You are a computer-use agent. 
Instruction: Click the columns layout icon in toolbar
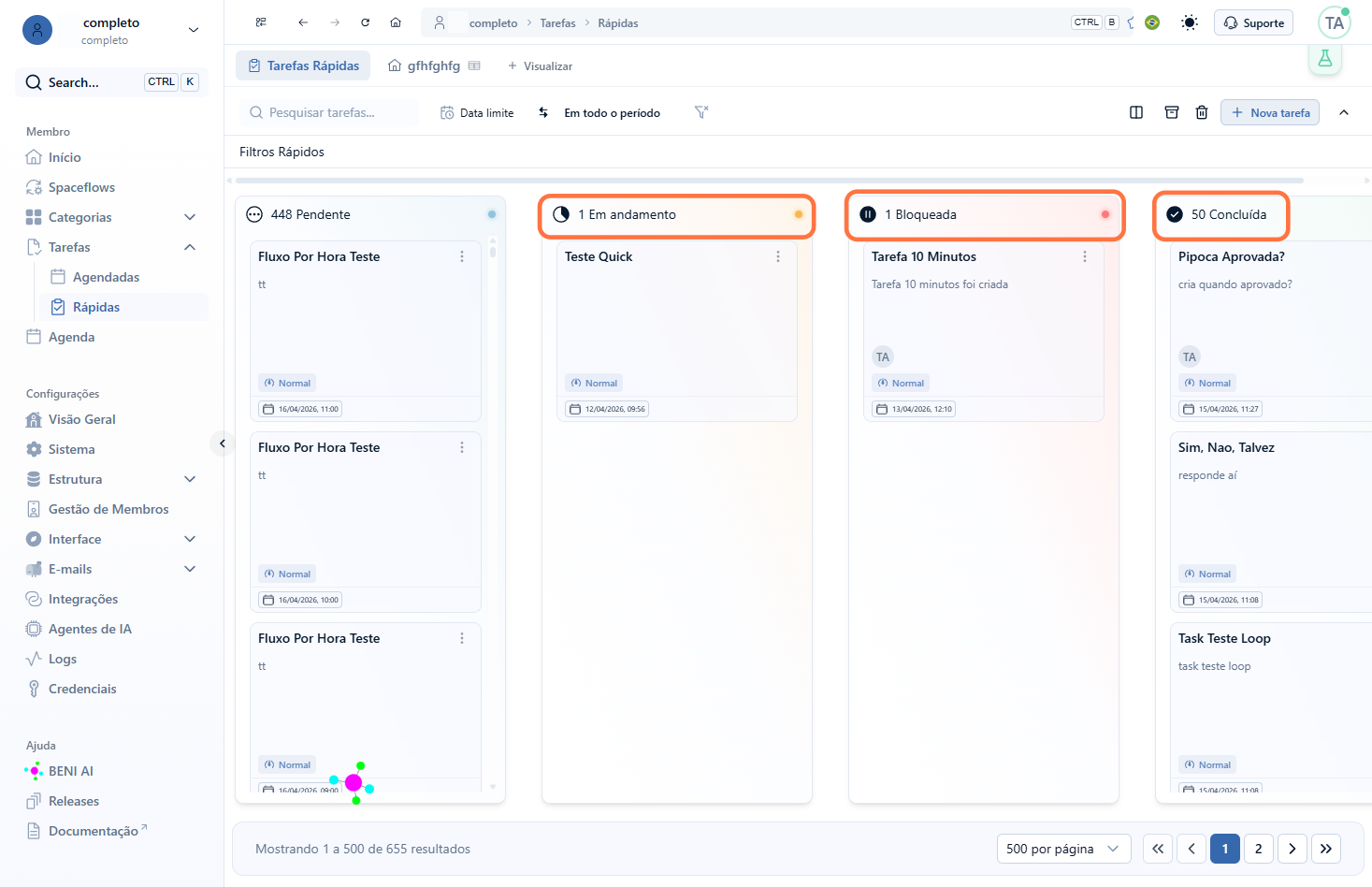1136,112
